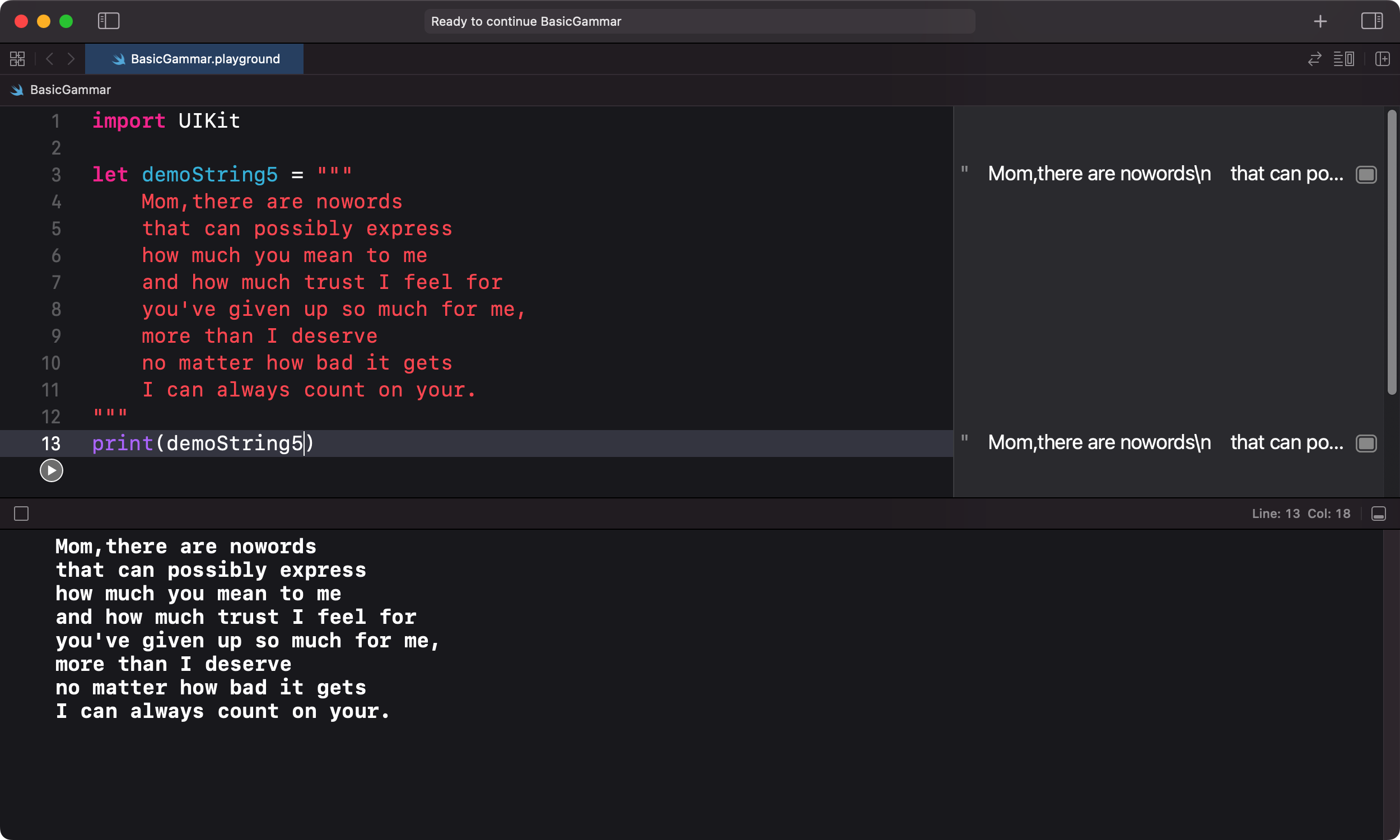This screenshot has height=840, width=1400.
Task: Click 'Mom,there are nowords' in the console
Action: click(x=186, y=547)
